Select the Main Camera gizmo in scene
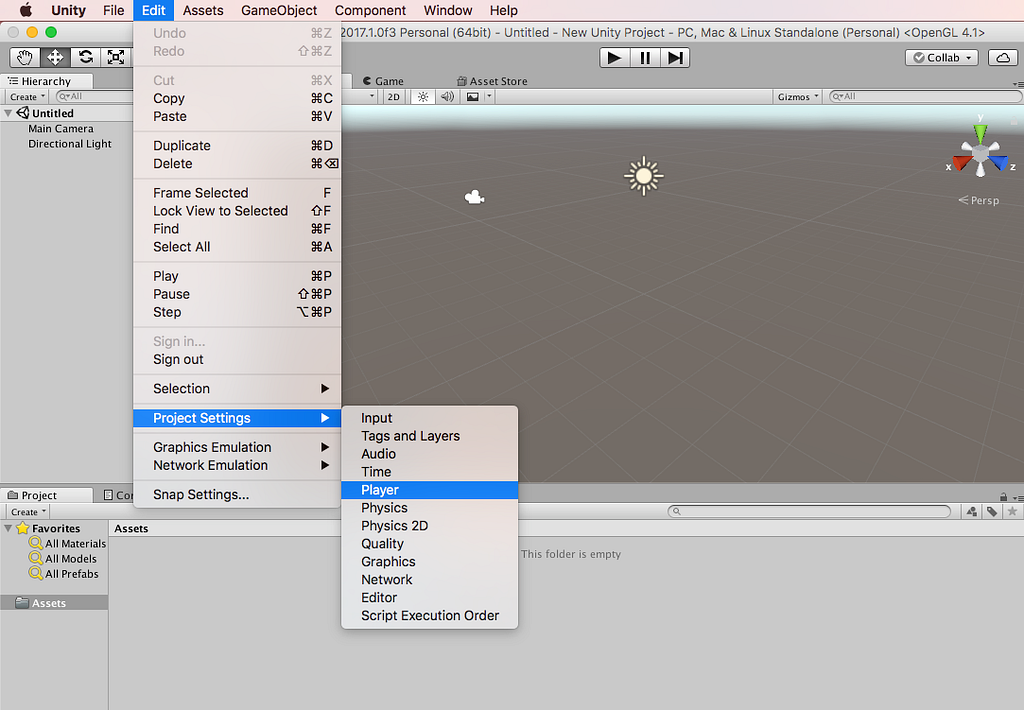The image size is (1024, 710). pos(474,197)
